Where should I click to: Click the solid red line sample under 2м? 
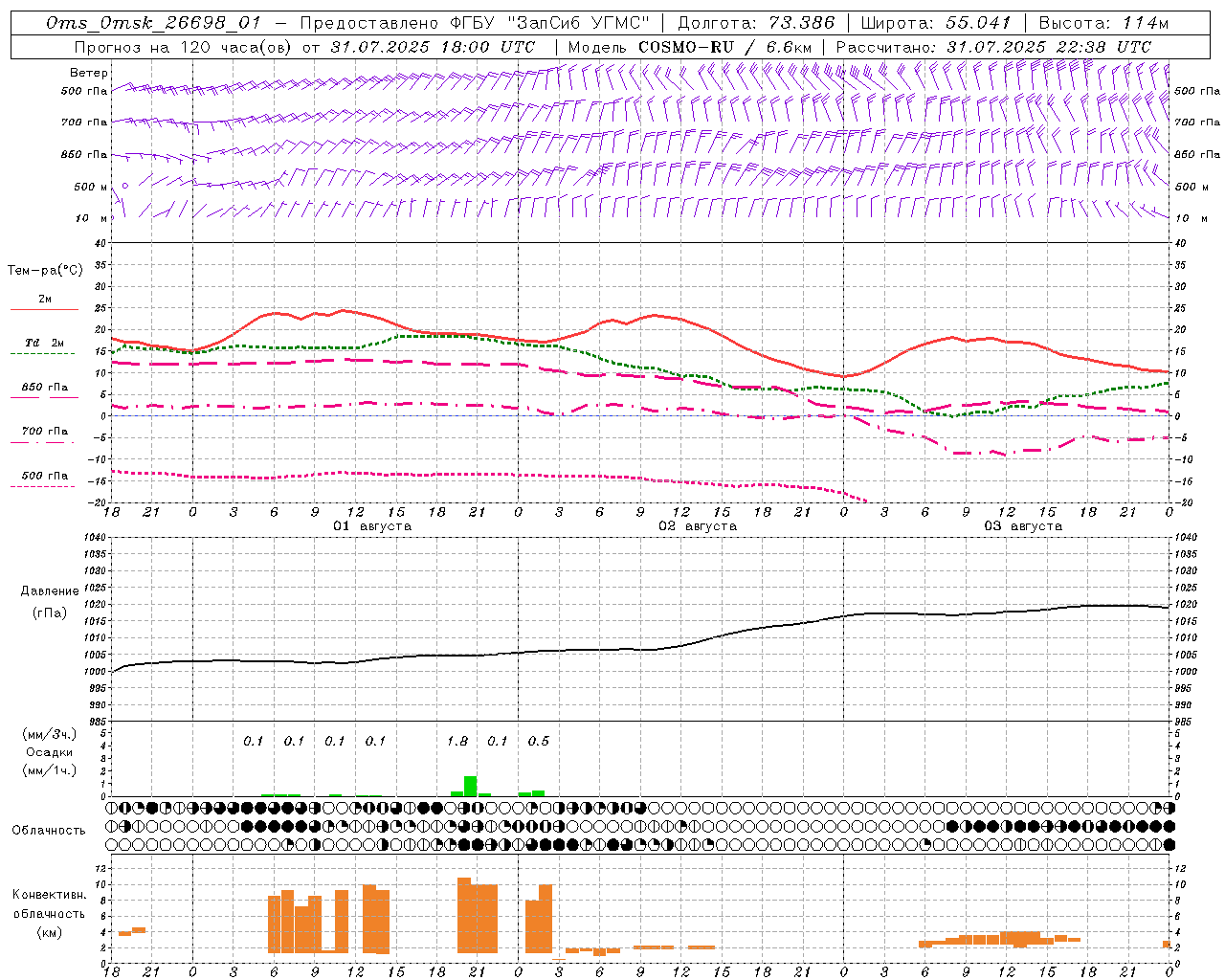(45, 310)
